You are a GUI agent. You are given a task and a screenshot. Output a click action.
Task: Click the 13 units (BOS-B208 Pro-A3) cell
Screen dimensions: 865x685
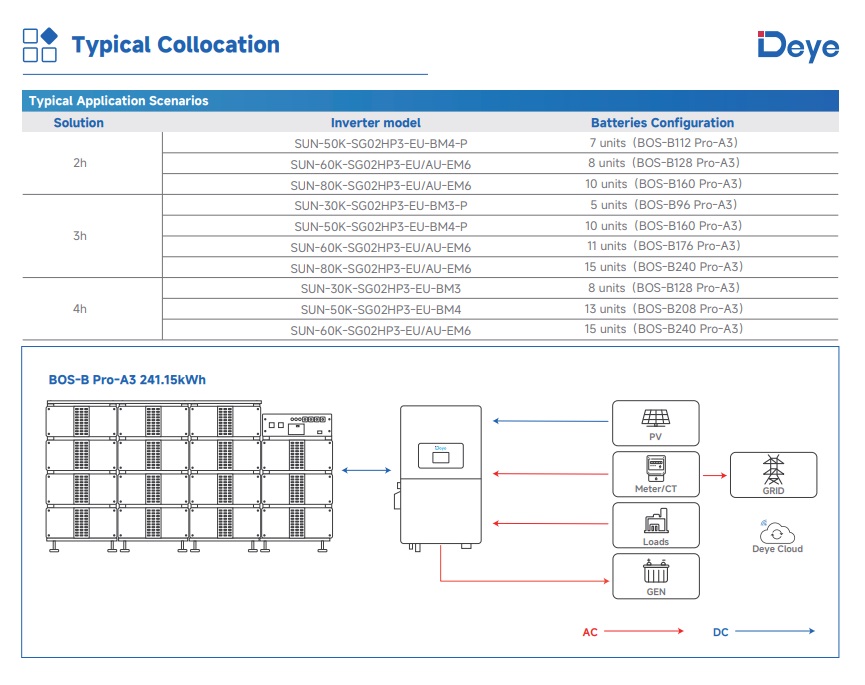(664, 309)
